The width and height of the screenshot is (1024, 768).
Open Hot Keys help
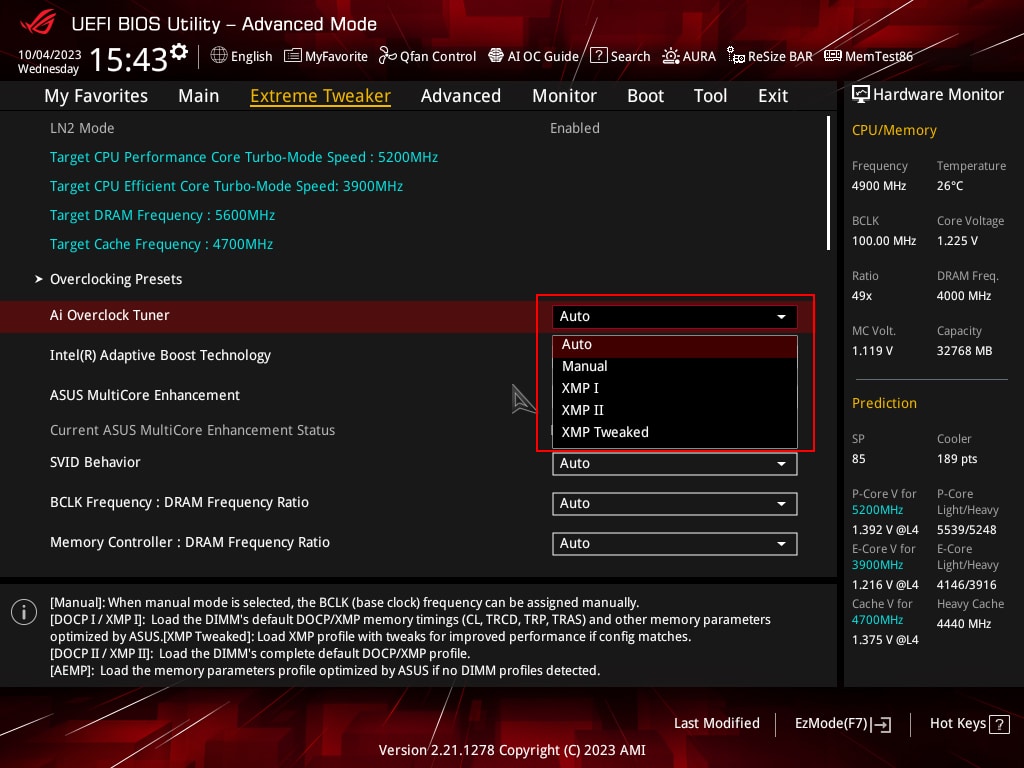969,724
